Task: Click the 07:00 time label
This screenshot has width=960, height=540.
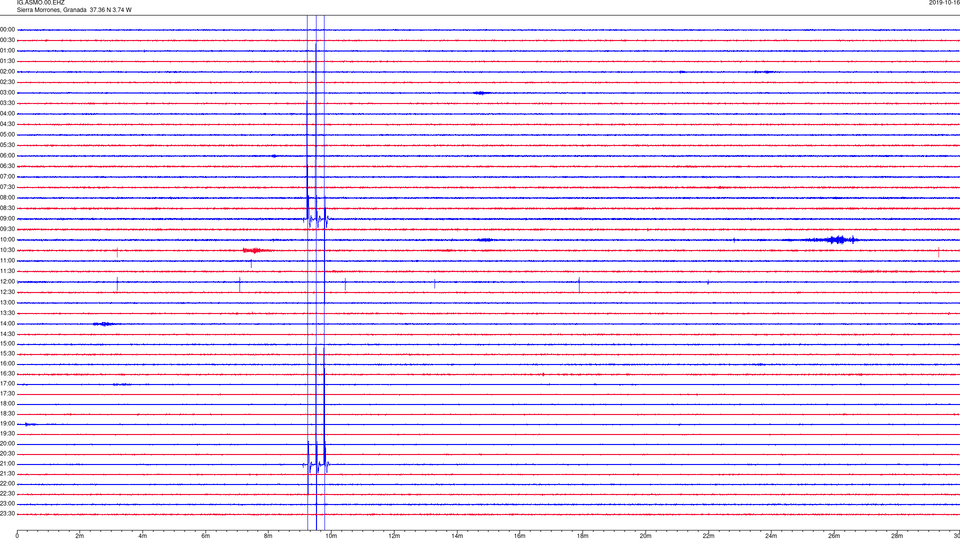Action: (x=7, y=177)
